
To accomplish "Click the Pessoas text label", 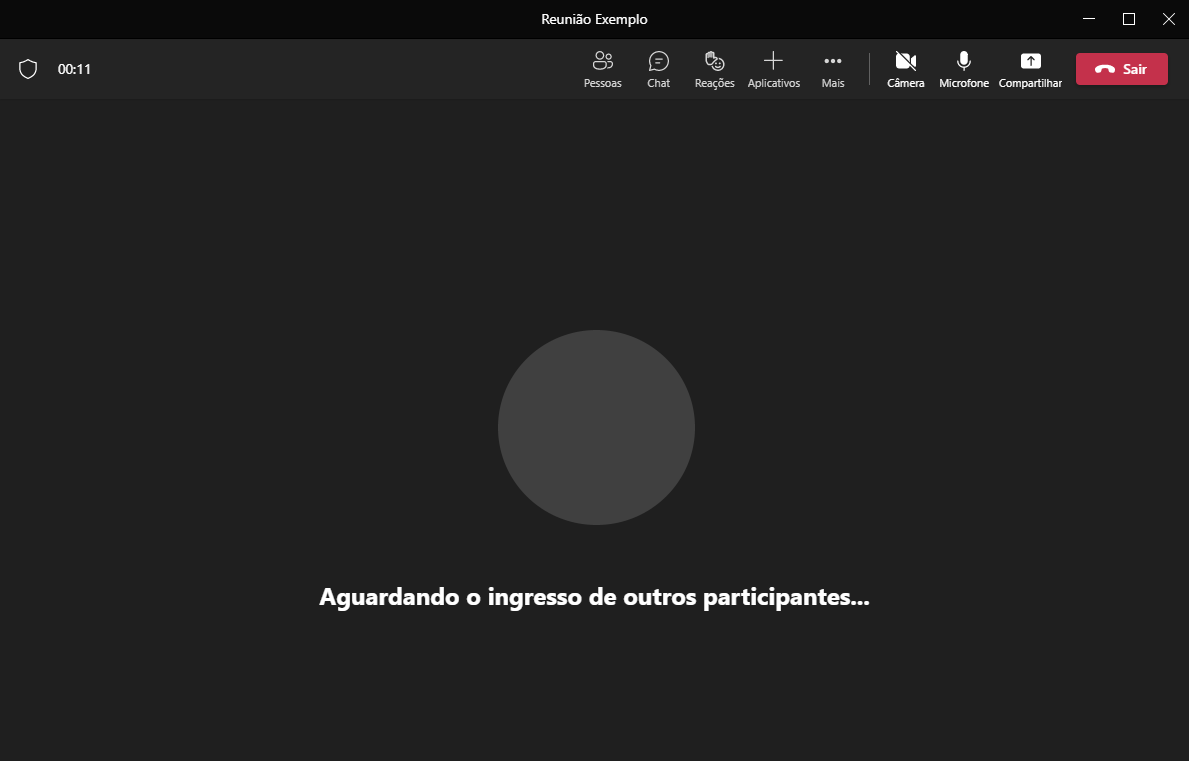I will pyautogui.click(x=602, y=84).
